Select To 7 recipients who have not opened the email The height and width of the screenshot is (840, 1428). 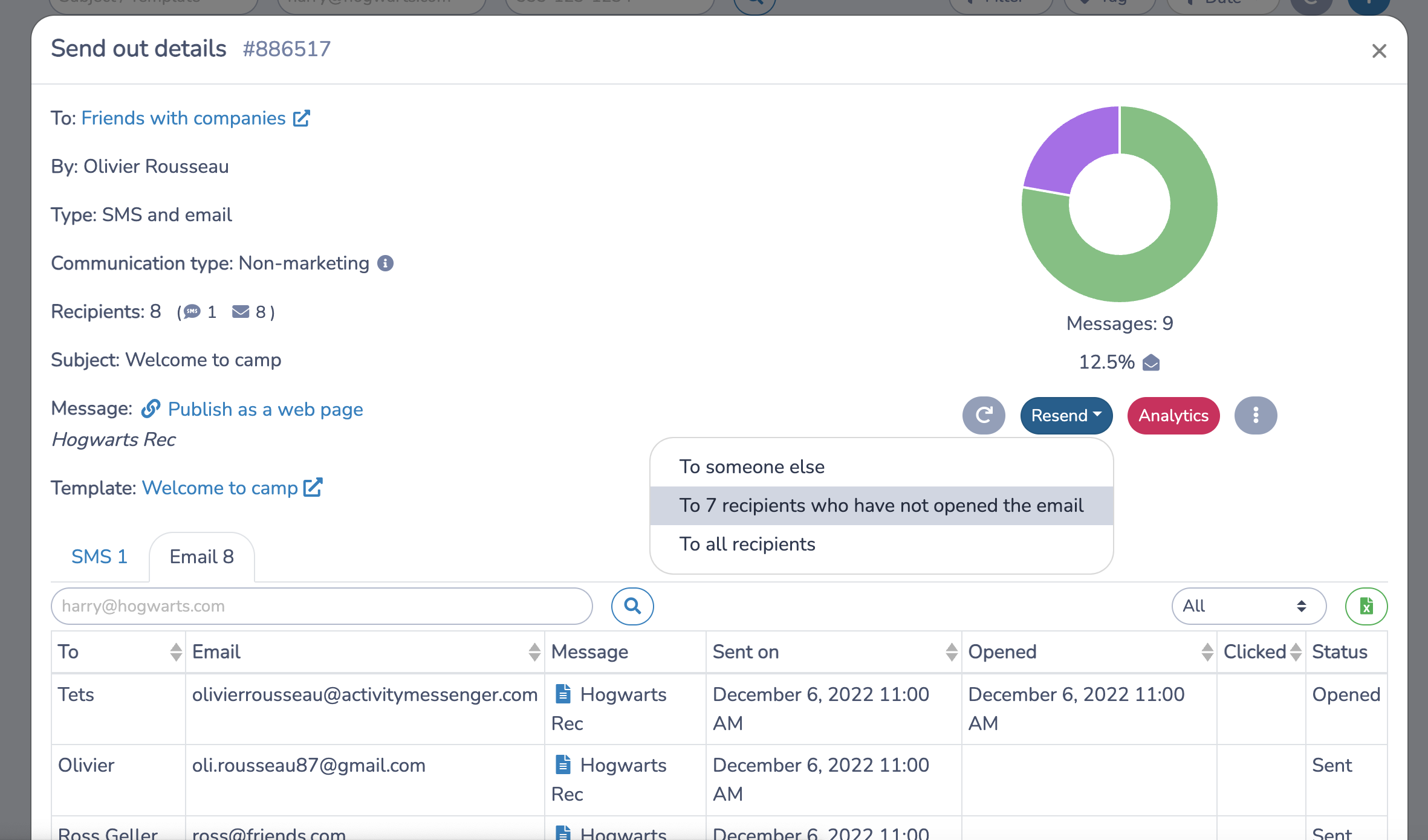pos(881,505)
